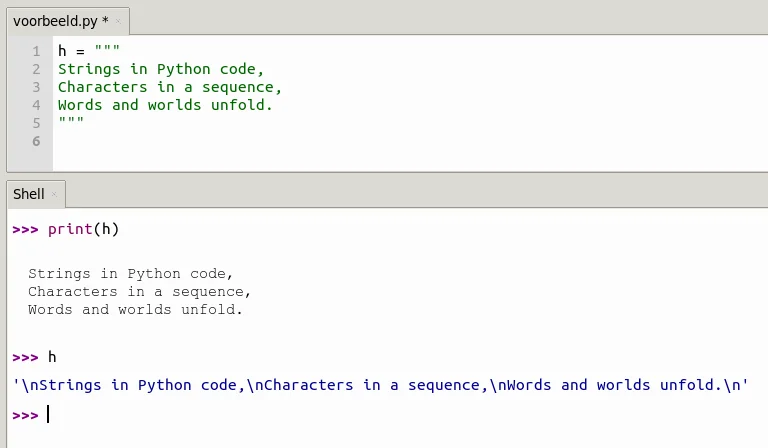The width and height of the screenshot is (768, 448).
Task: Click line number 1 in the gutter
Action: pyautogui.click(x=36, y=51)
